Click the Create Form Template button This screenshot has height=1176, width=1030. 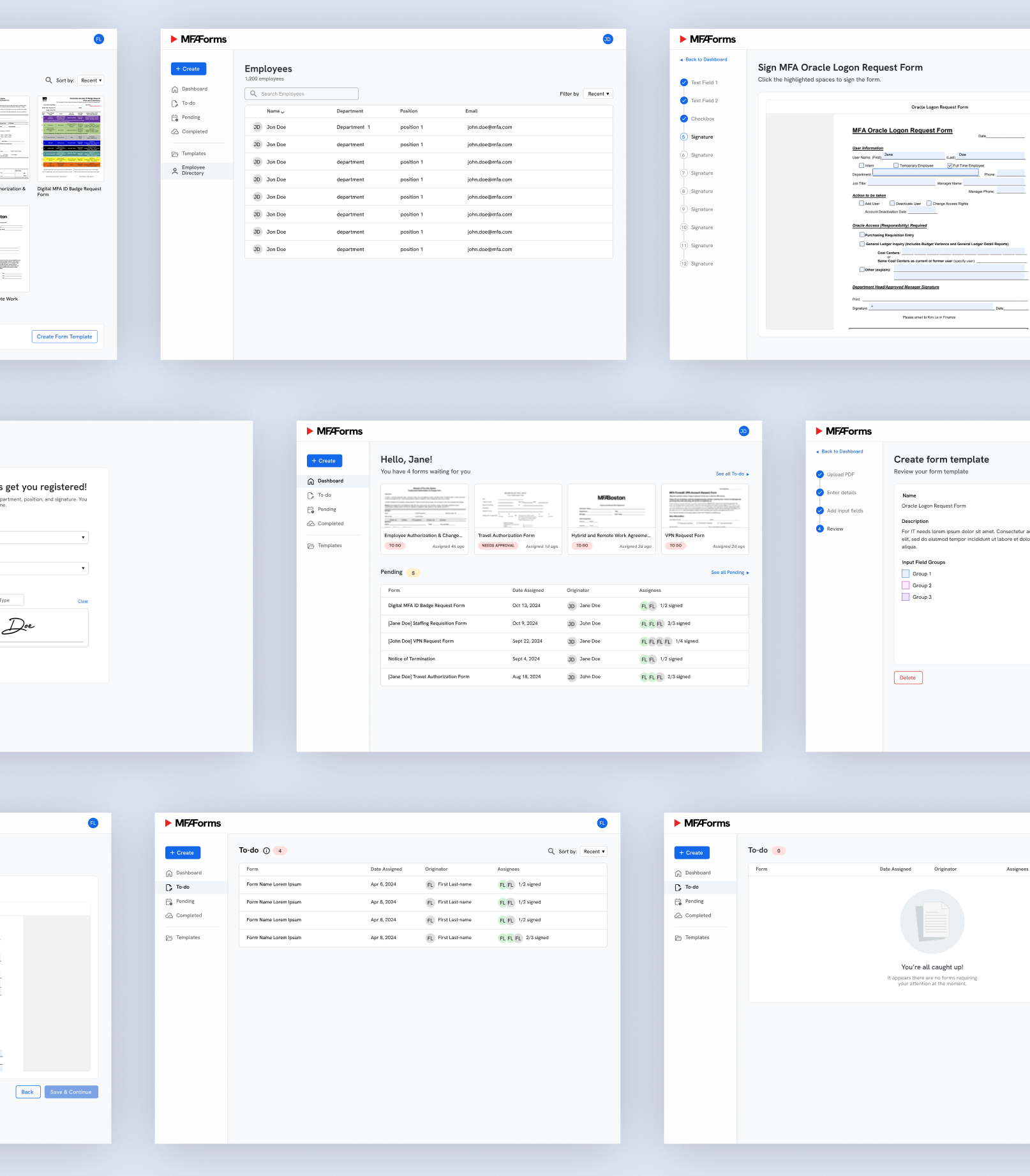pos(64,336)
